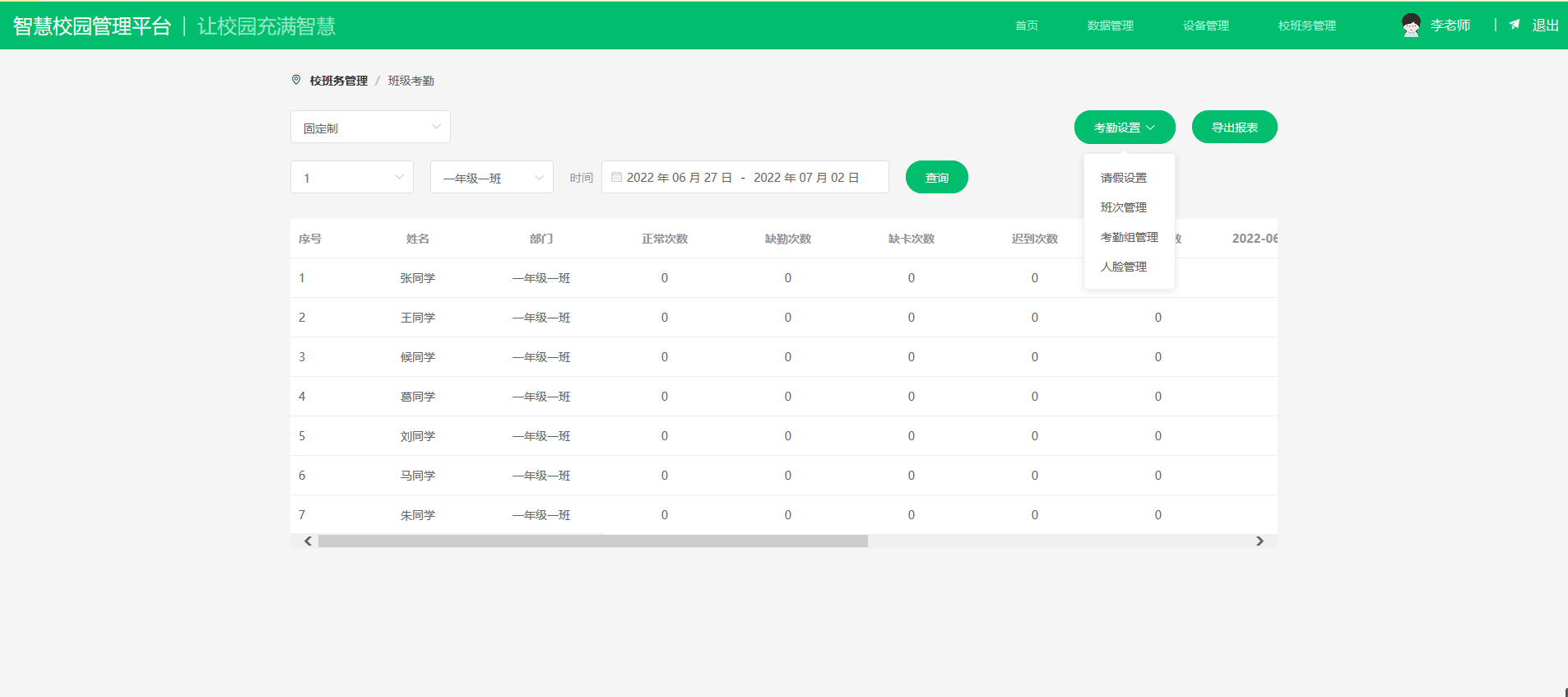Open the 固定制 attendance type dropdown

pos(370,128)
